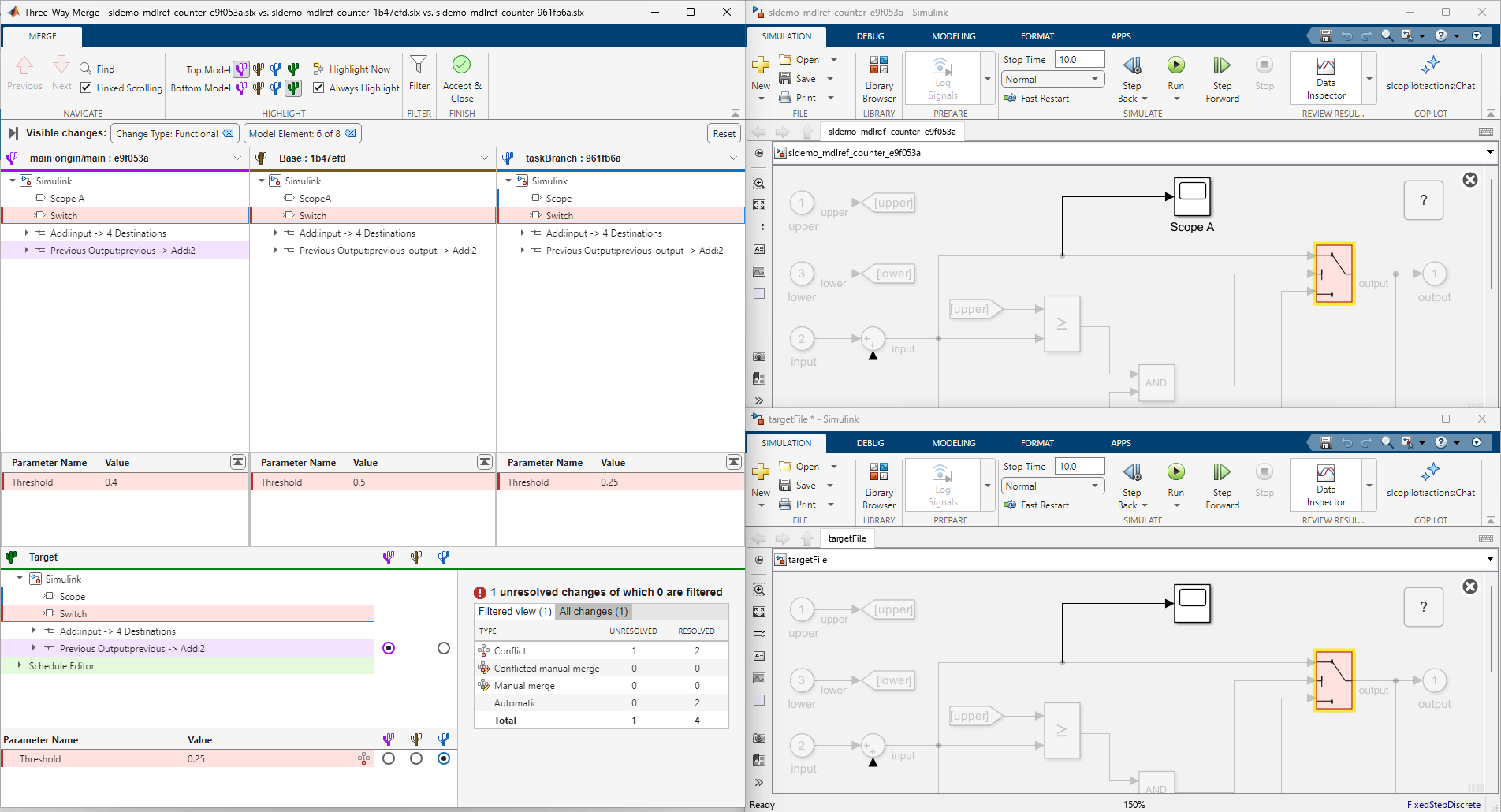The height and width of the screenshot is (812, 1501).
Task: Expand Previous Output row in Base pane
Action: tap(276, 251)
